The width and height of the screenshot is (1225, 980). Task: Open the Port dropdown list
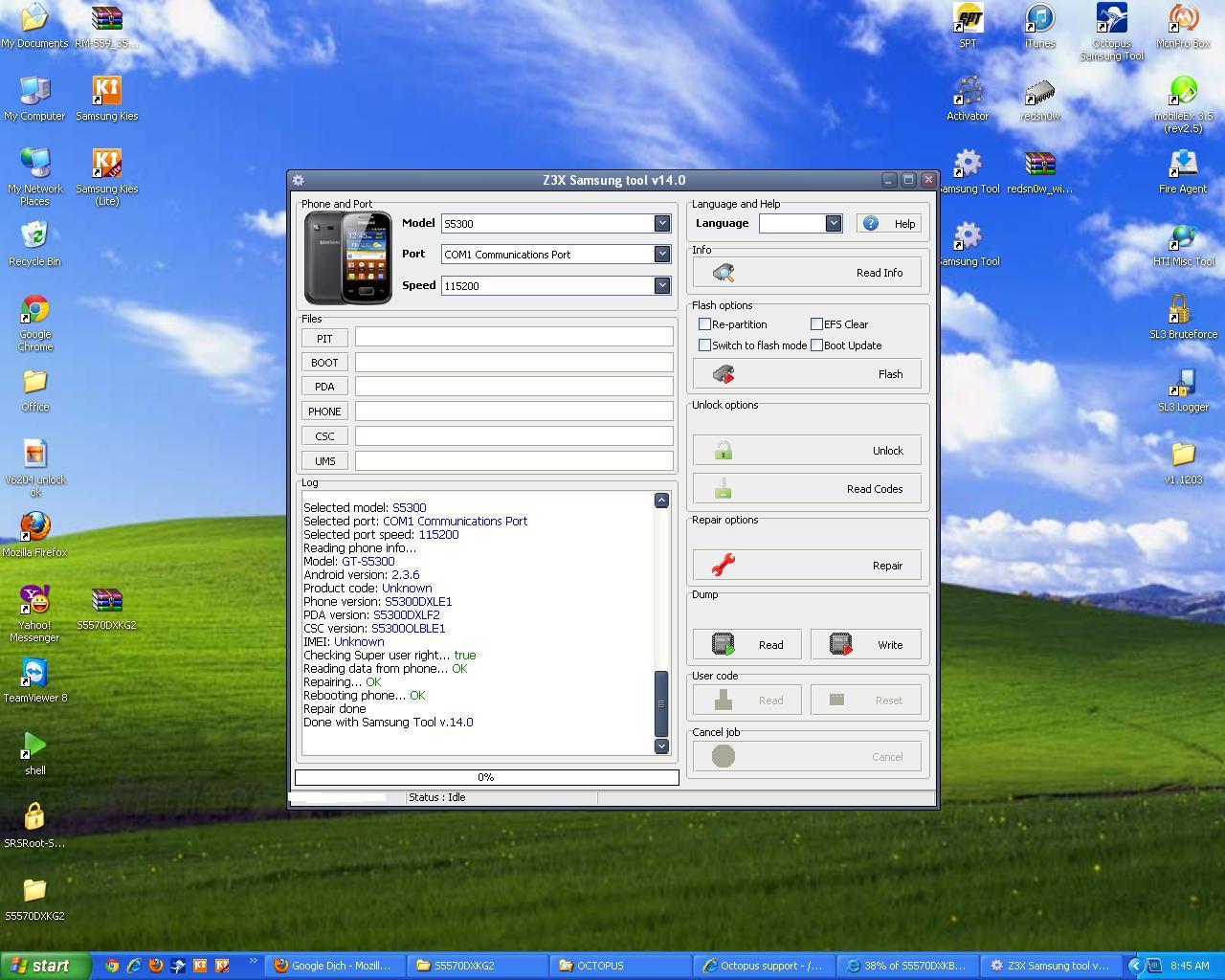click(x=661, y=254)
